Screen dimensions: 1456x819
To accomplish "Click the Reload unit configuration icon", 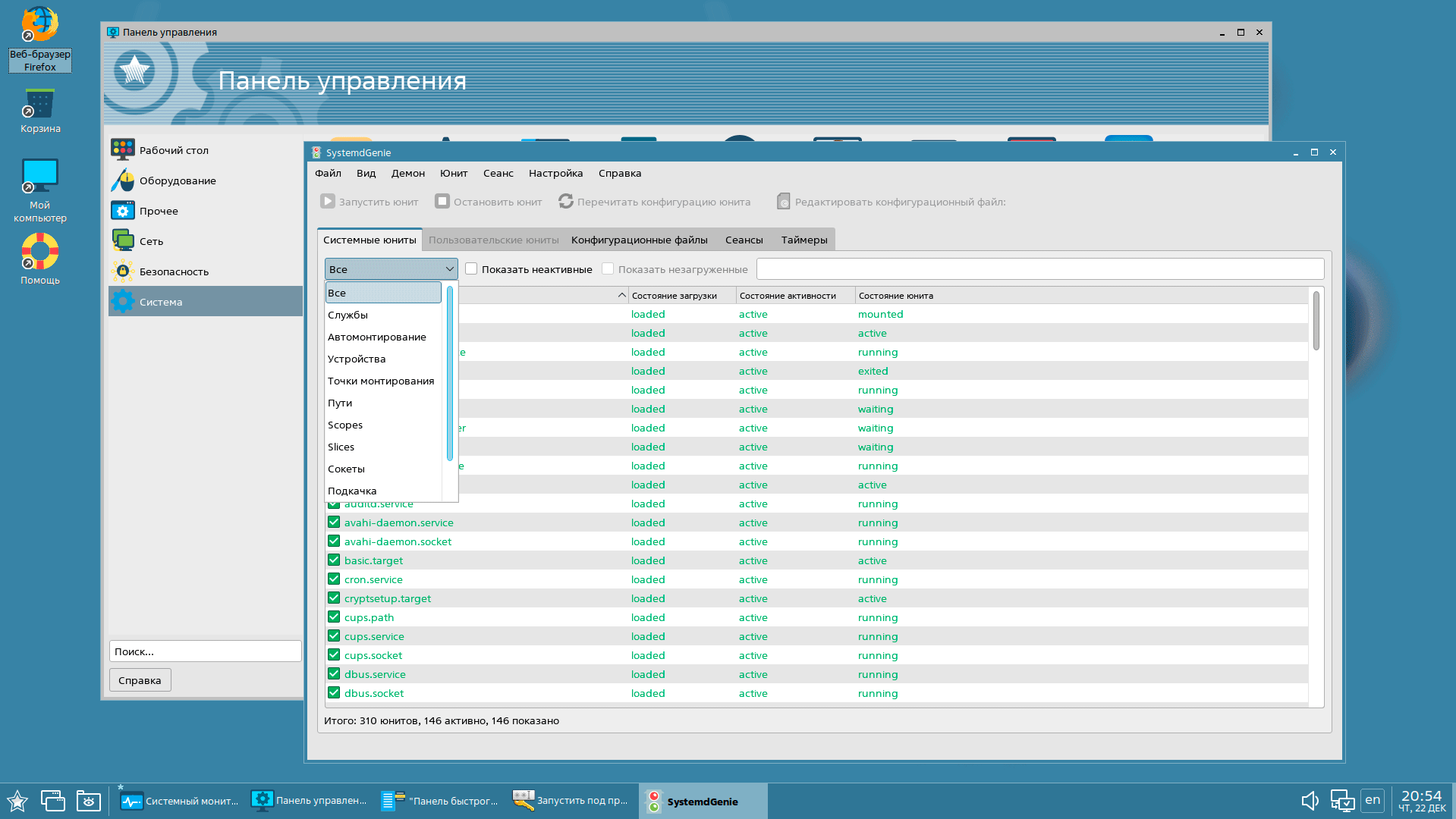I will 566,202.
